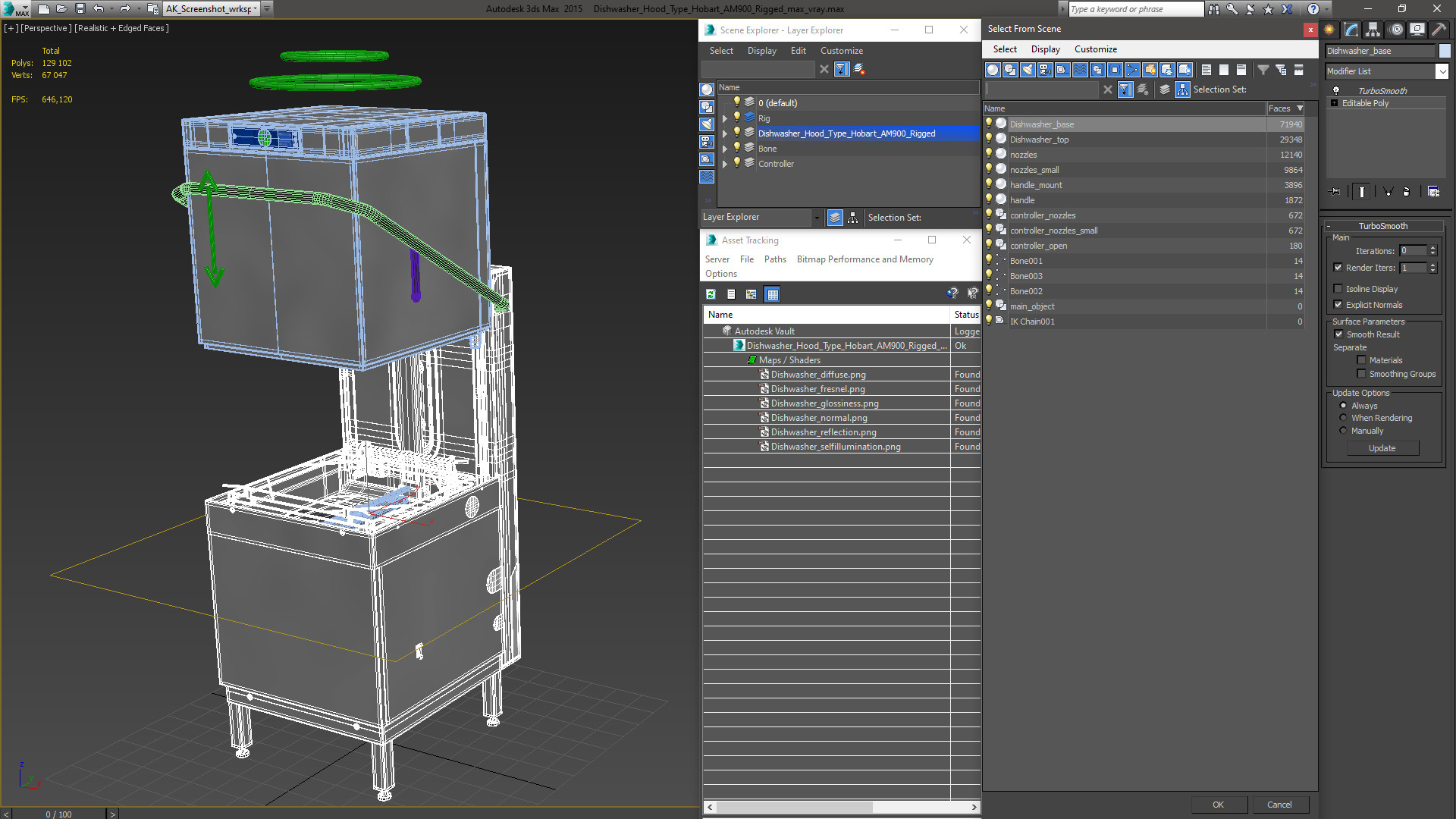Click the TurboSmooth Update button
This screenshot has width=1456, height=819.
1382,448
